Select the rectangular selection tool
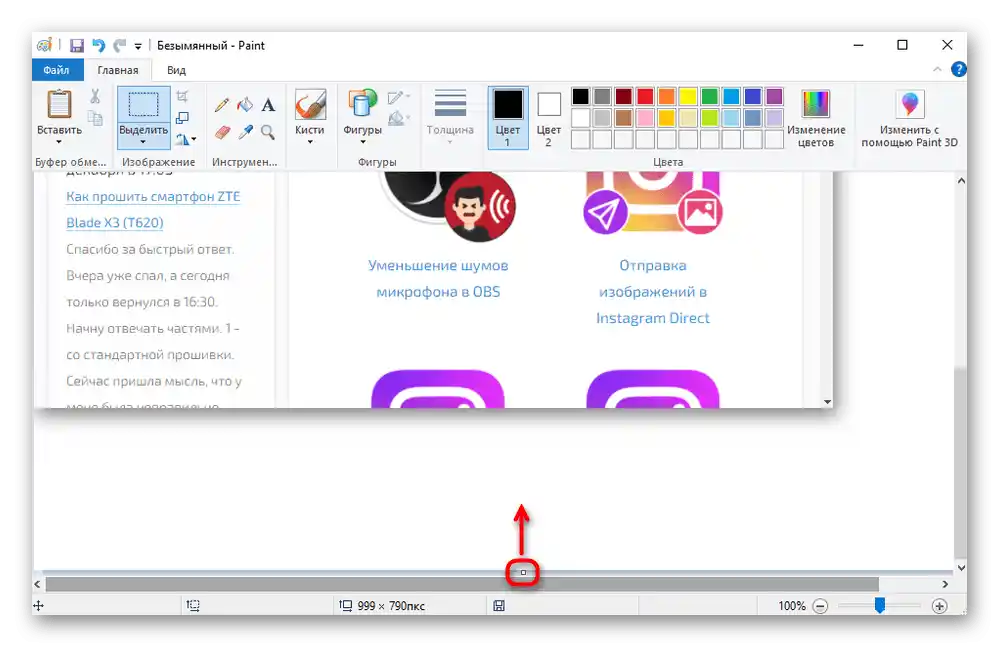 [143, 104]
